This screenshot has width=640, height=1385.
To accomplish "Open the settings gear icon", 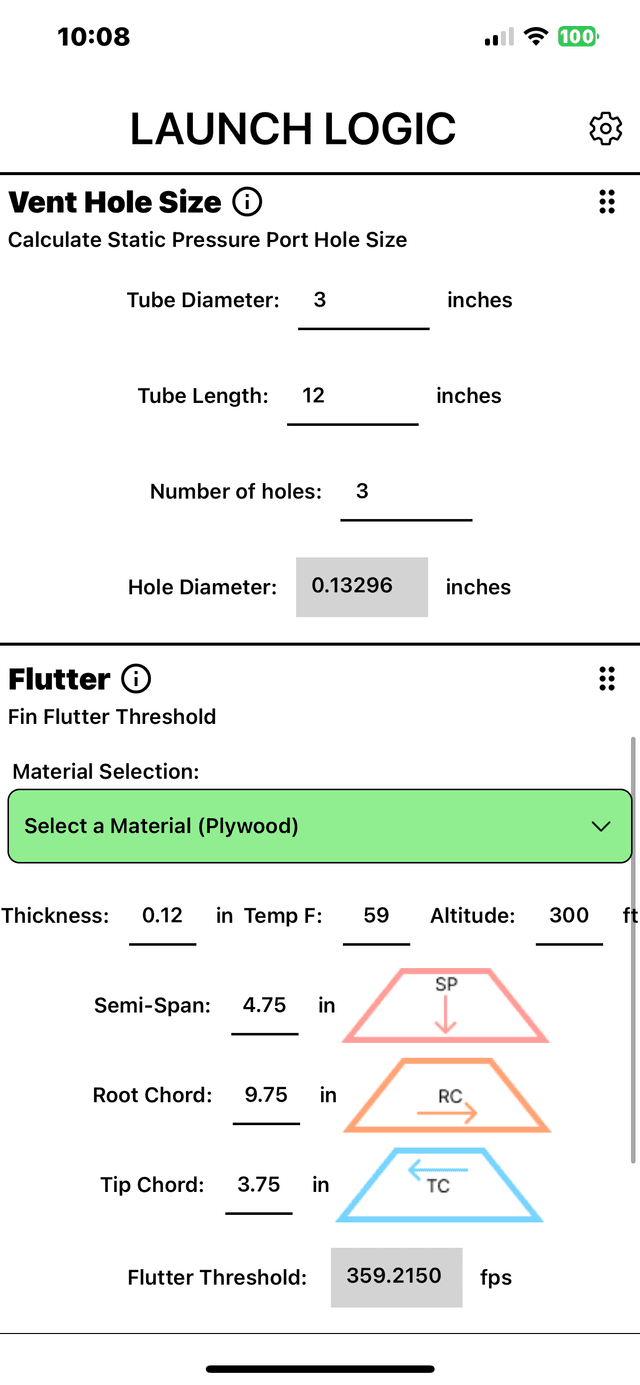I will click(x=605, y=128).
